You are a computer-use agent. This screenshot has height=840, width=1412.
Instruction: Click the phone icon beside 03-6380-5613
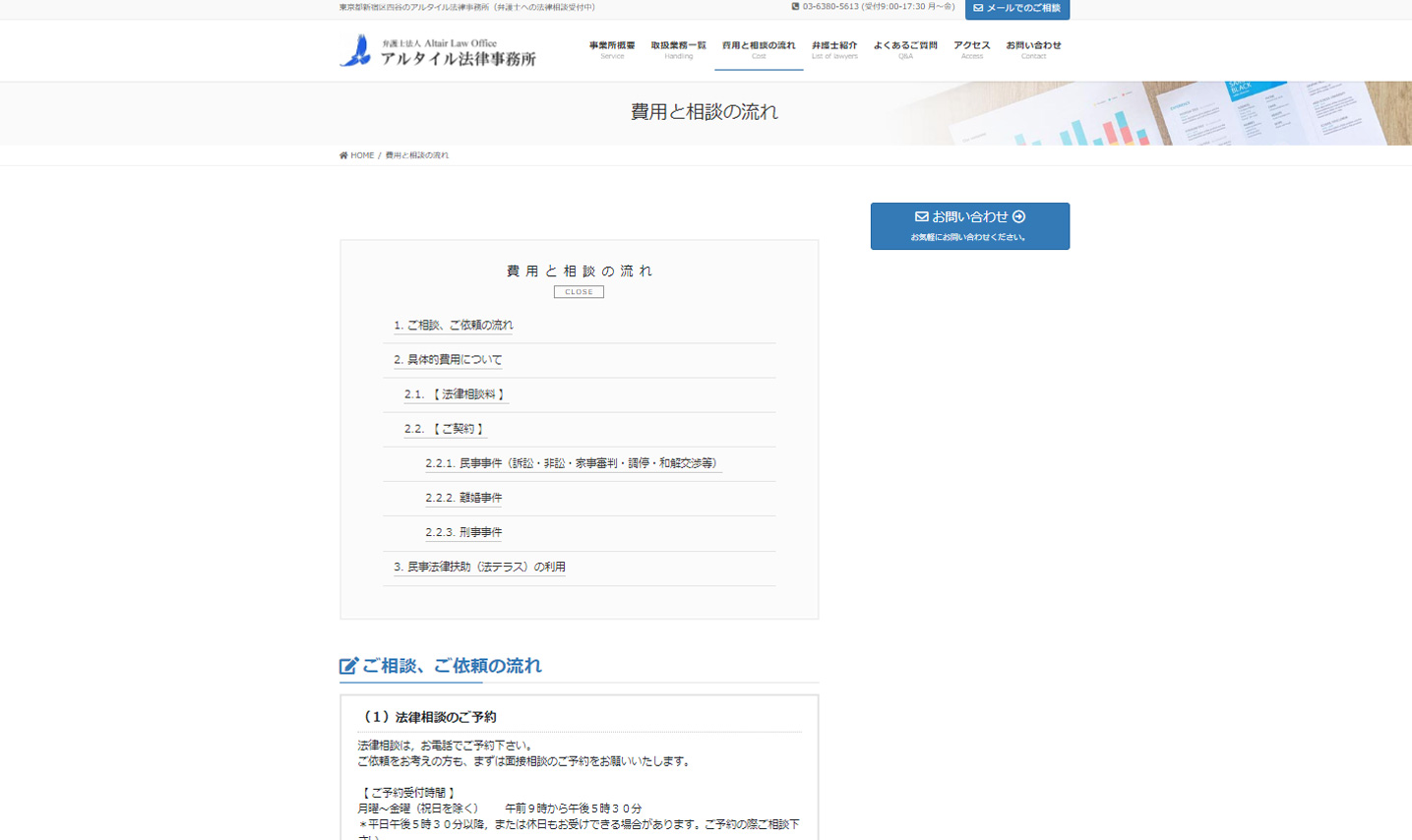pyautogui.click(x=795, y=7)
